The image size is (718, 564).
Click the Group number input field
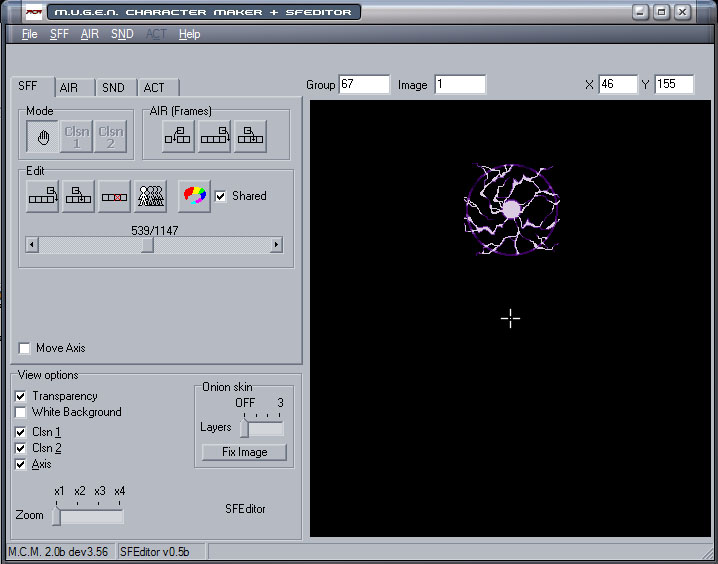[364, 85]
